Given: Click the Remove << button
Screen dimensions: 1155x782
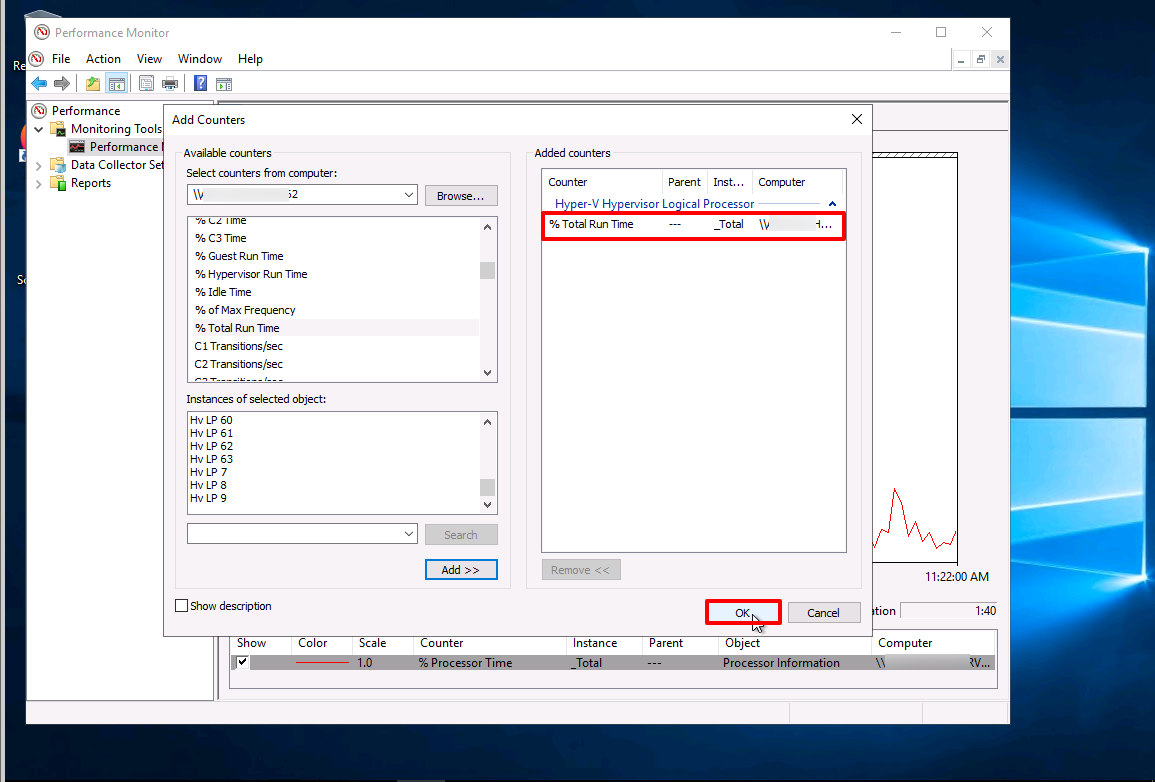Looking at the screenshot, I should coord(580,570).
